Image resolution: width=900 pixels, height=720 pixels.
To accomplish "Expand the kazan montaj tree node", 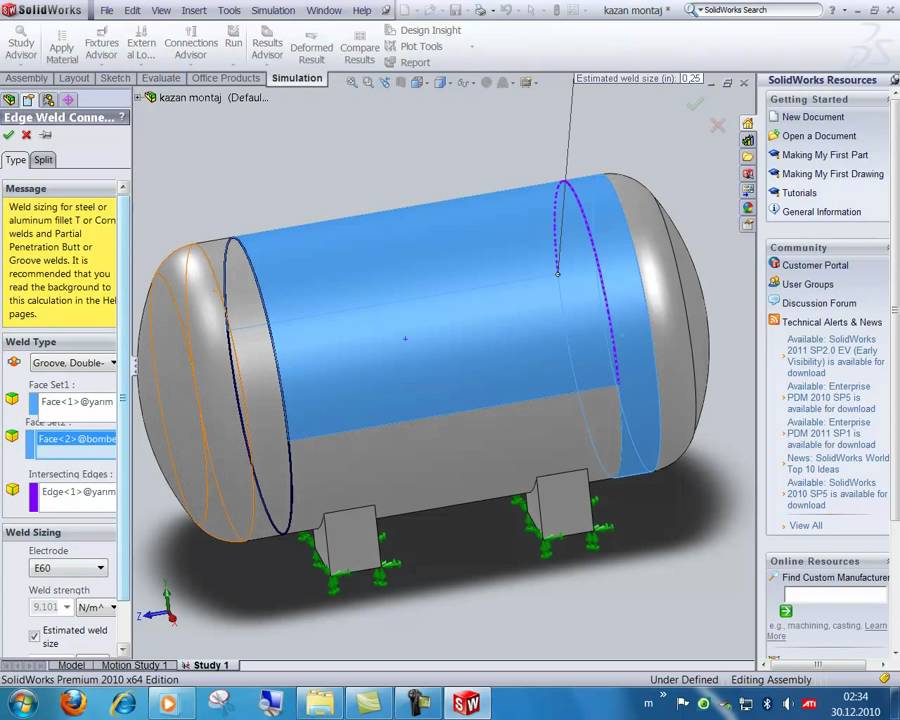I will (x=138, y=98).
